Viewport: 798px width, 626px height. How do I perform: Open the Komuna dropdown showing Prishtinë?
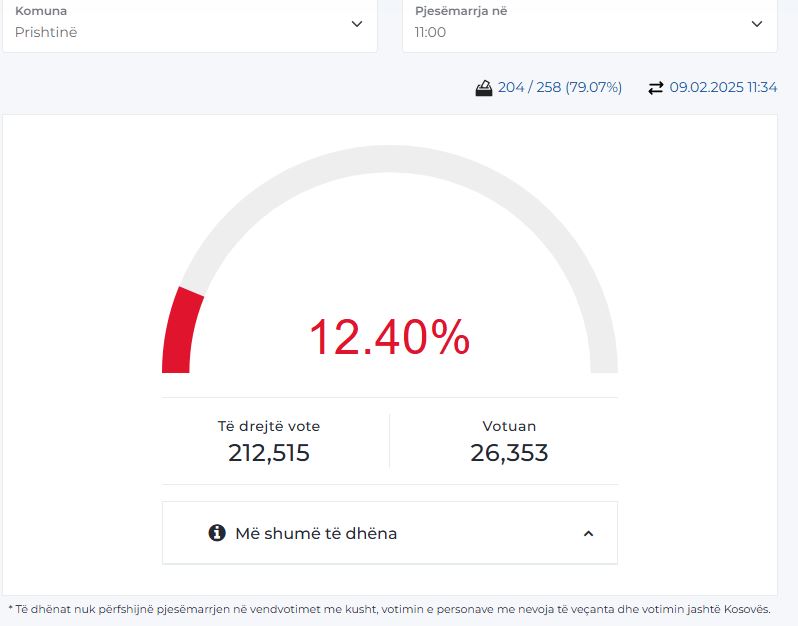188,23
